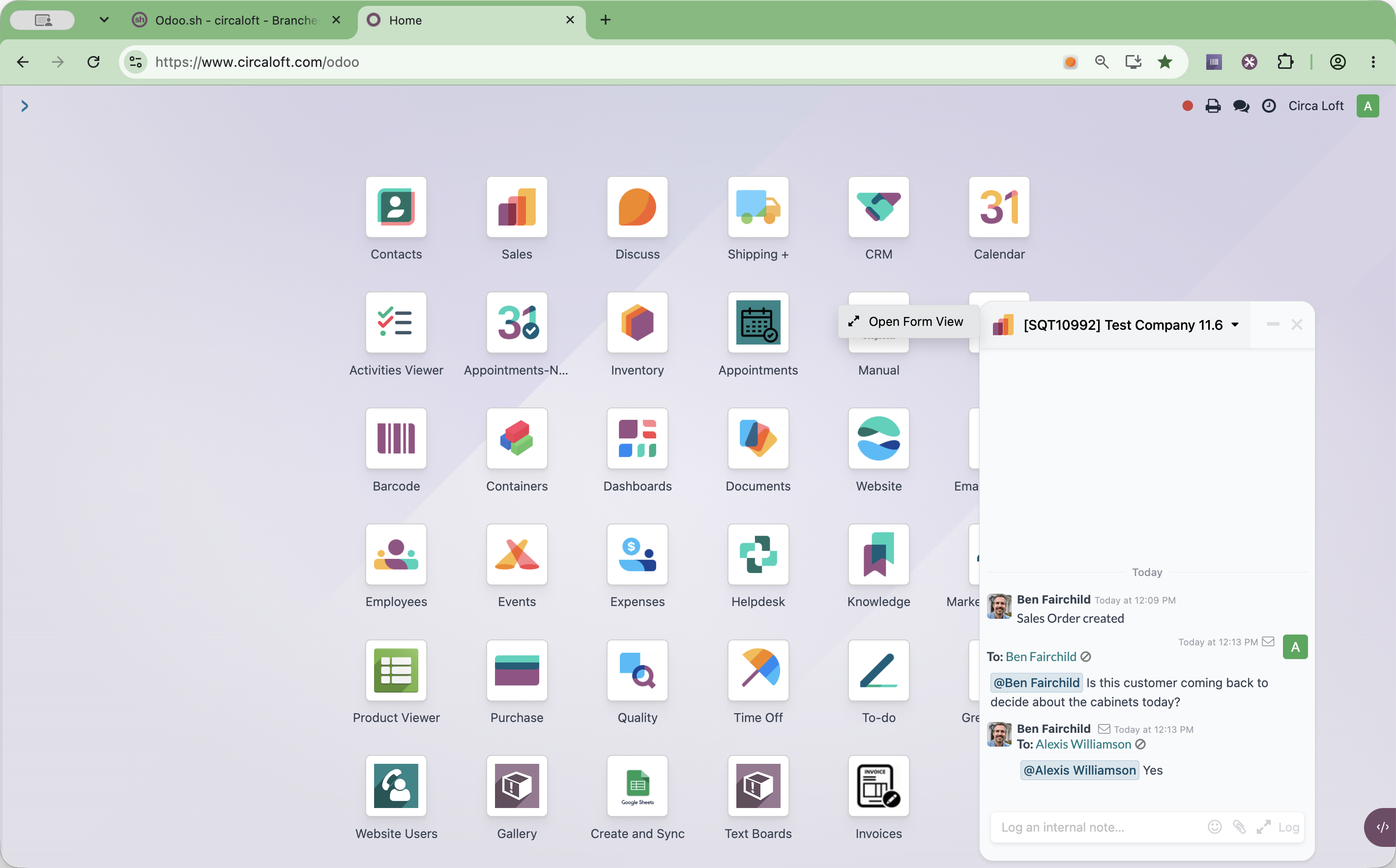
Task: Reload the current page
Action: pos(93,62)
